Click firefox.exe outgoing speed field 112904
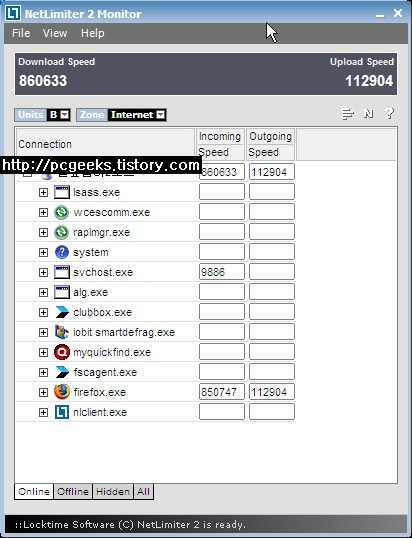This screenshot has width=412, height=538. point(271,392)
